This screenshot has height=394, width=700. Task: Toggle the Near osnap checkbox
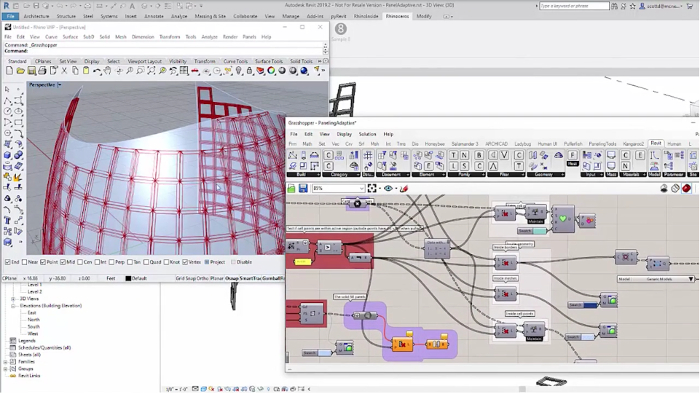25,262
